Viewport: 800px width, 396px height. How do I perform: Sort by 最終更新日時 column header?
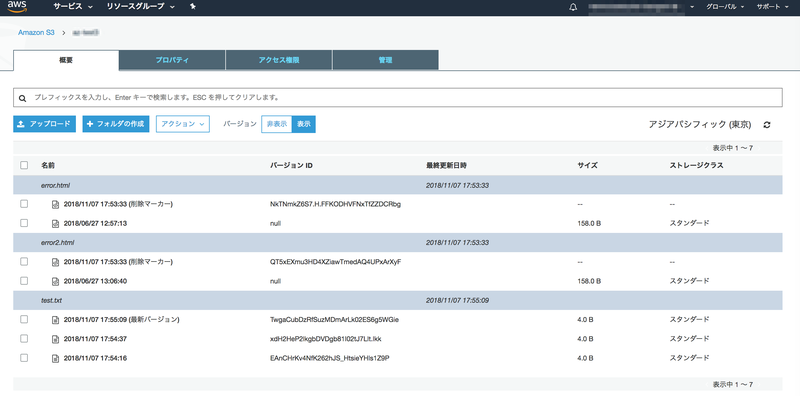[446, 165]
